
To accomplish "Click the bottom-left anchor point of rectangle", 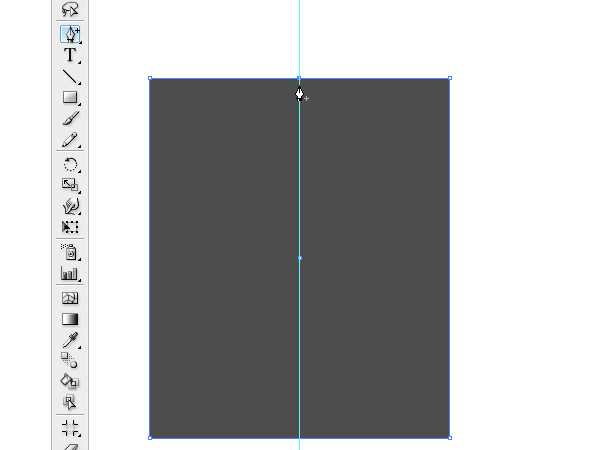I will click(150, 438).
